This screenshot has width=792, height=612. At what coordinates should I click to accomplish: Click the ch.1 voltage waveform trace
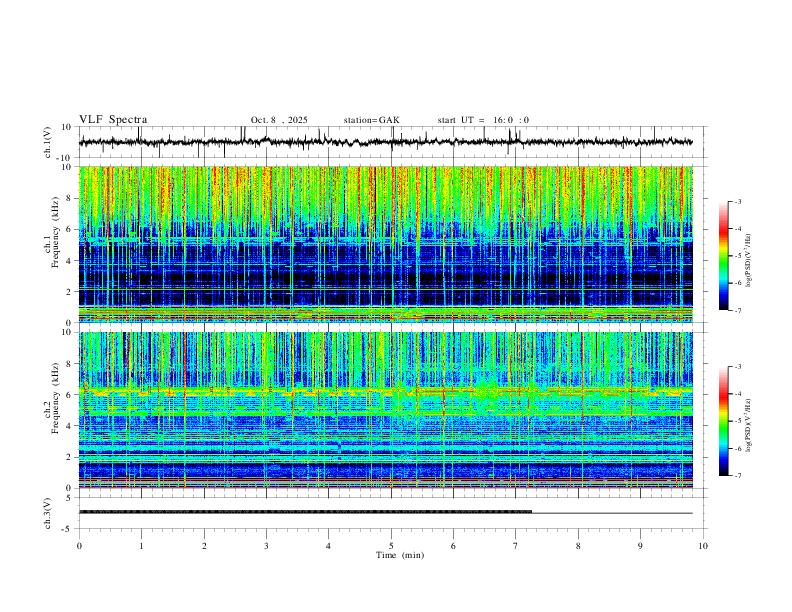point(386,142)
